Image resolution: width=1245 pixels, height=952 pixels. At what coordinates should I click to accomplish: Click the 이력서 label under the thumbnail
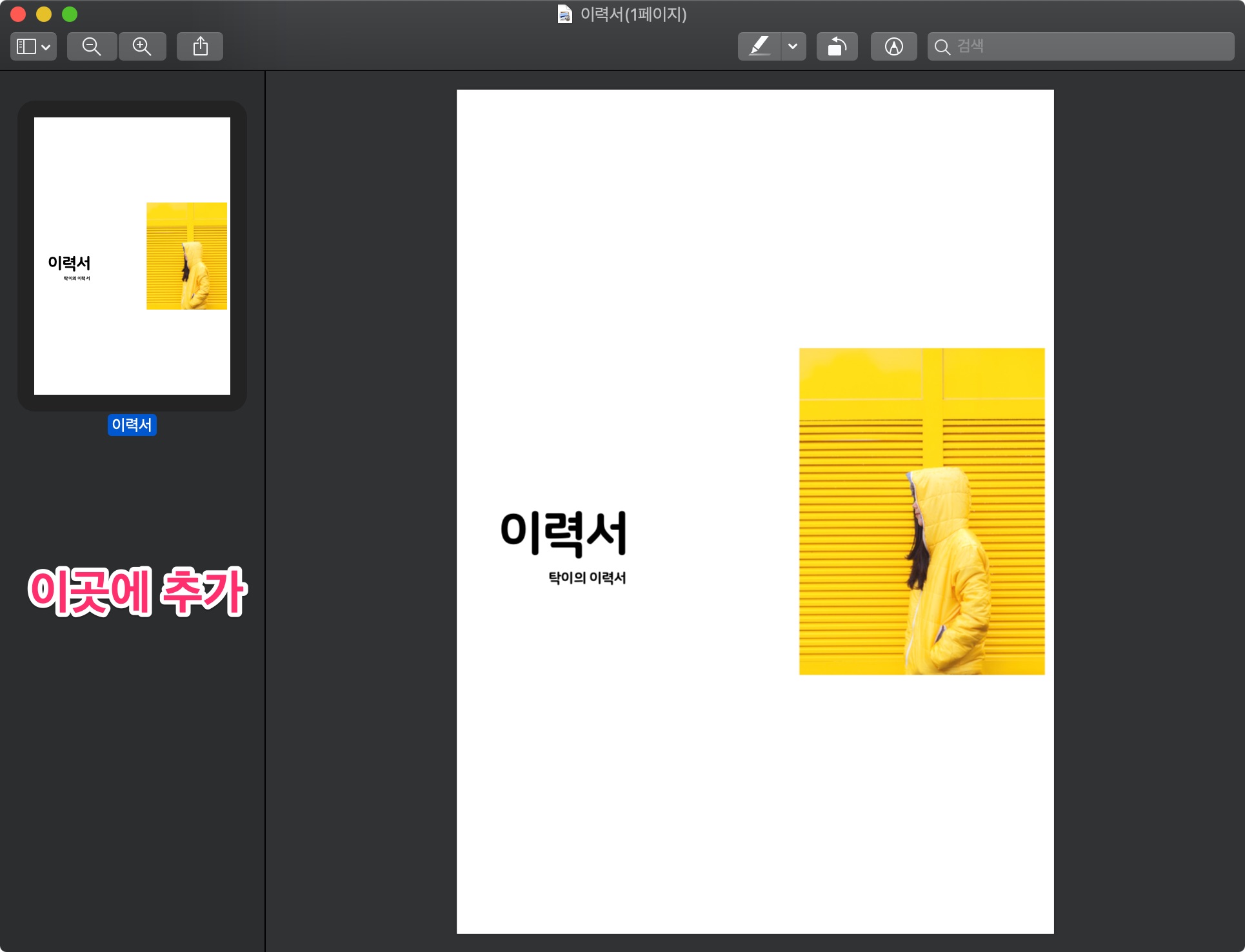132,425
